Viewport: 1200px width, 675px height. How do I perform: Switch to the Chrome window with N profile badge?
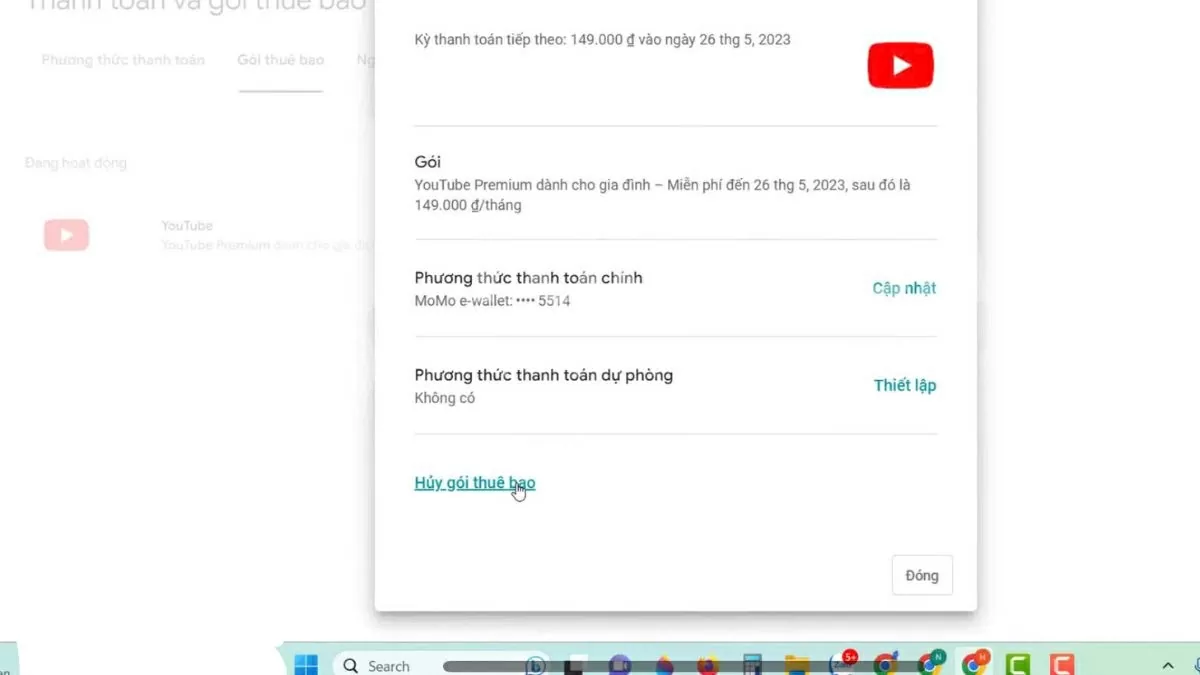[929, 664]
